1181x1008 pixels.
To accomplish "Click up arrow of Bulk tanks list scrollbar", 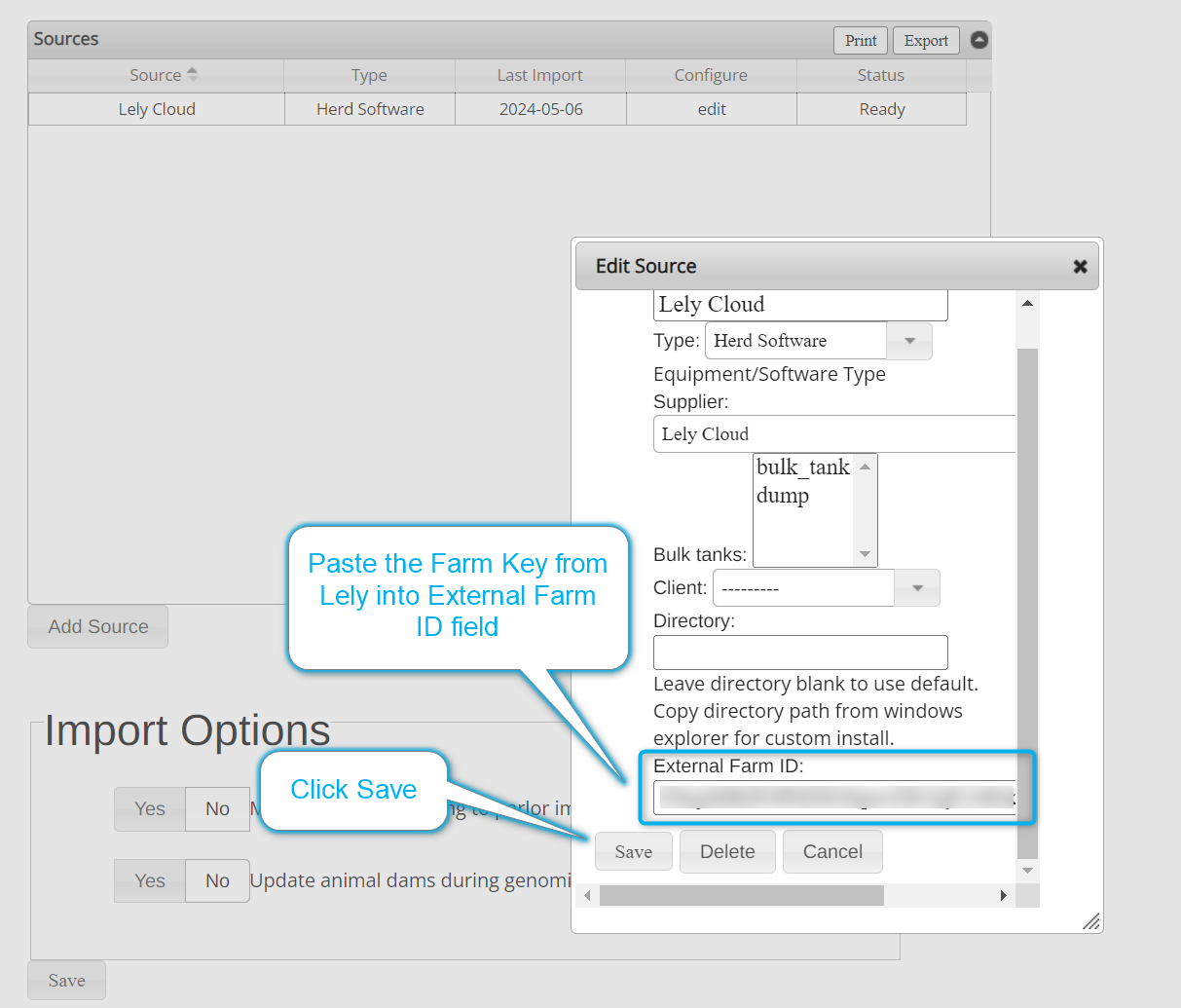I will click(x=865, y=467).
